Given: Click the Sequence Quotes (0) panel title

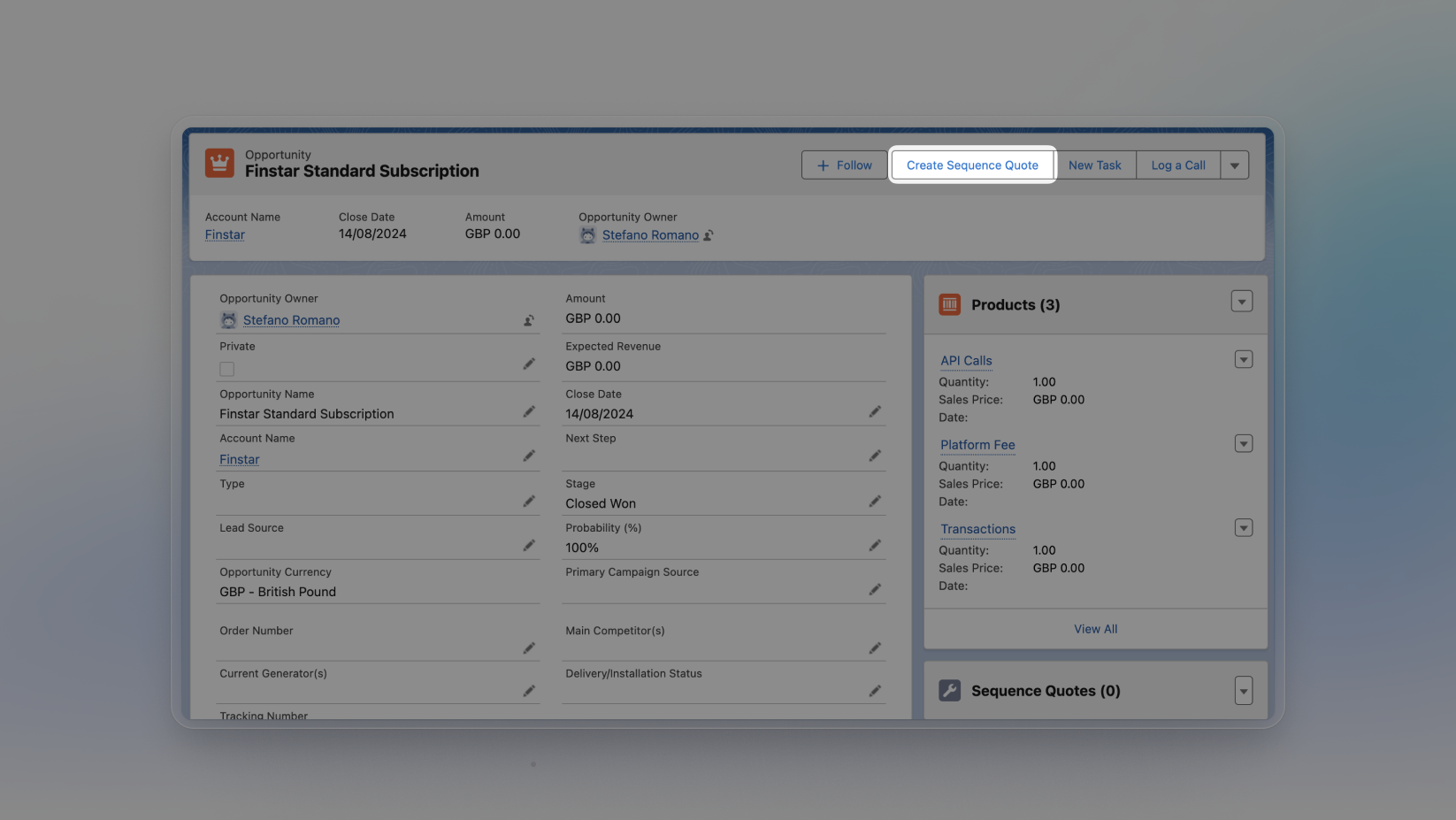Looking at the screenshot, I should pos(1046,691).
